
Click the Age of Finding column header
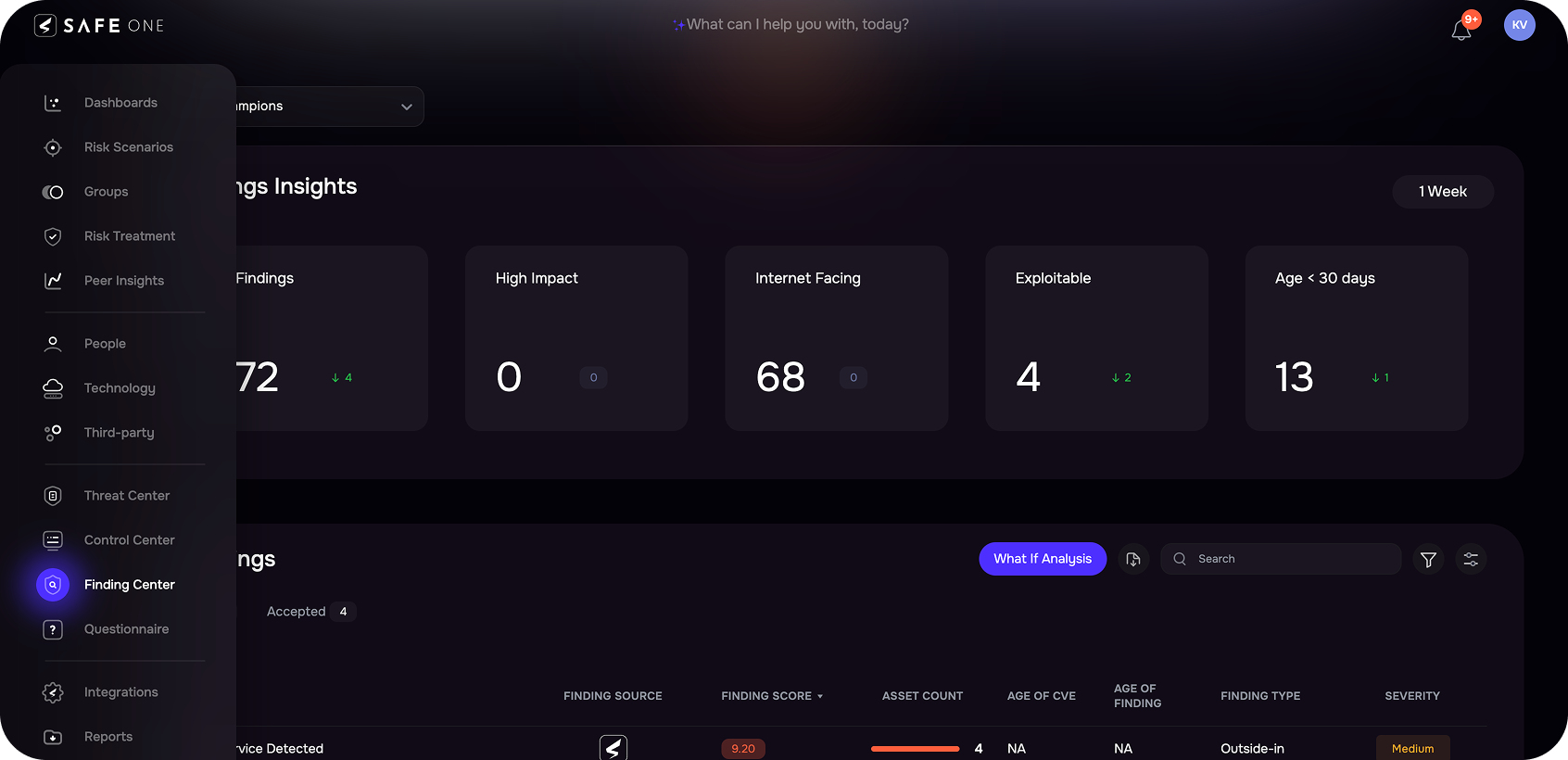click(1137, 696)
